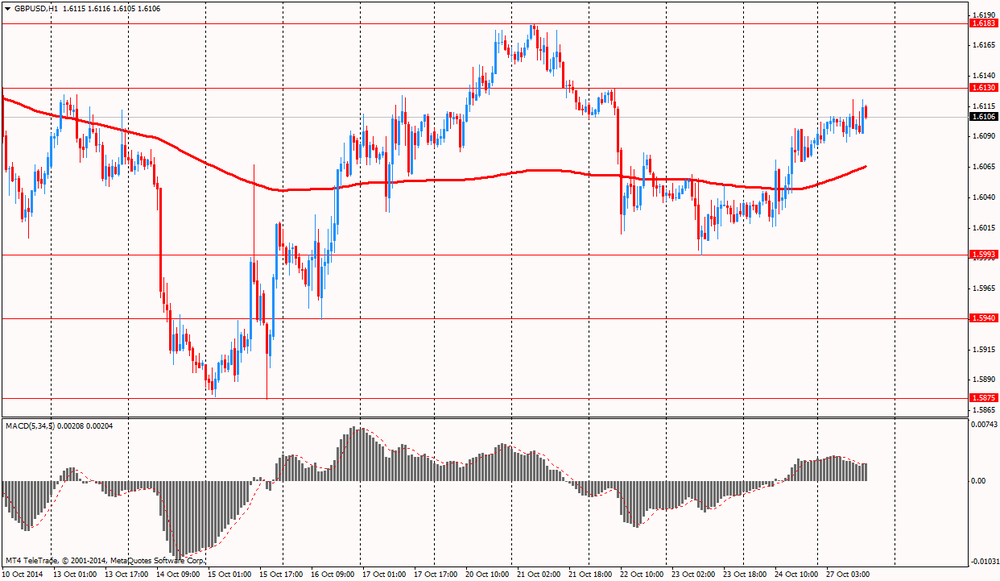1000x581 pixels.
Task: Click the 16 Oct 09:00 time label
Action: click(x=333, y=575)
